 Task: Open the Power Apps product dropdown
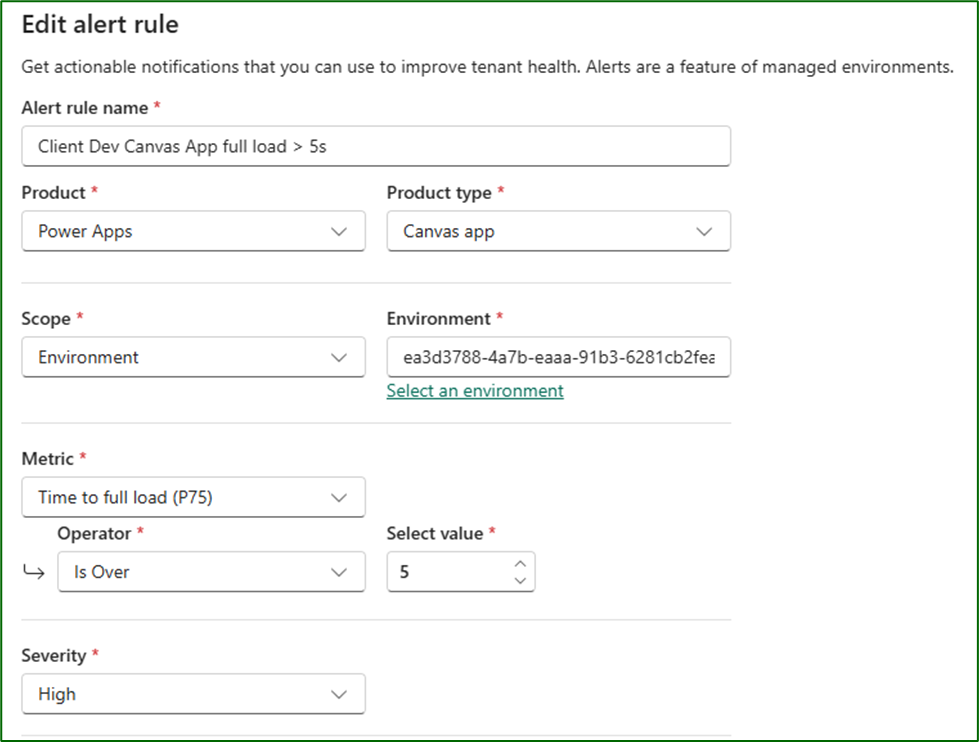(180, 231)
